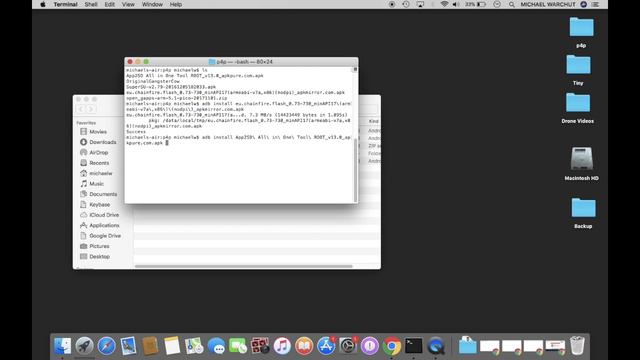Select AirDrop in Finder sidebar
Screen dimensions: 640x360
[x=98, y=152]
